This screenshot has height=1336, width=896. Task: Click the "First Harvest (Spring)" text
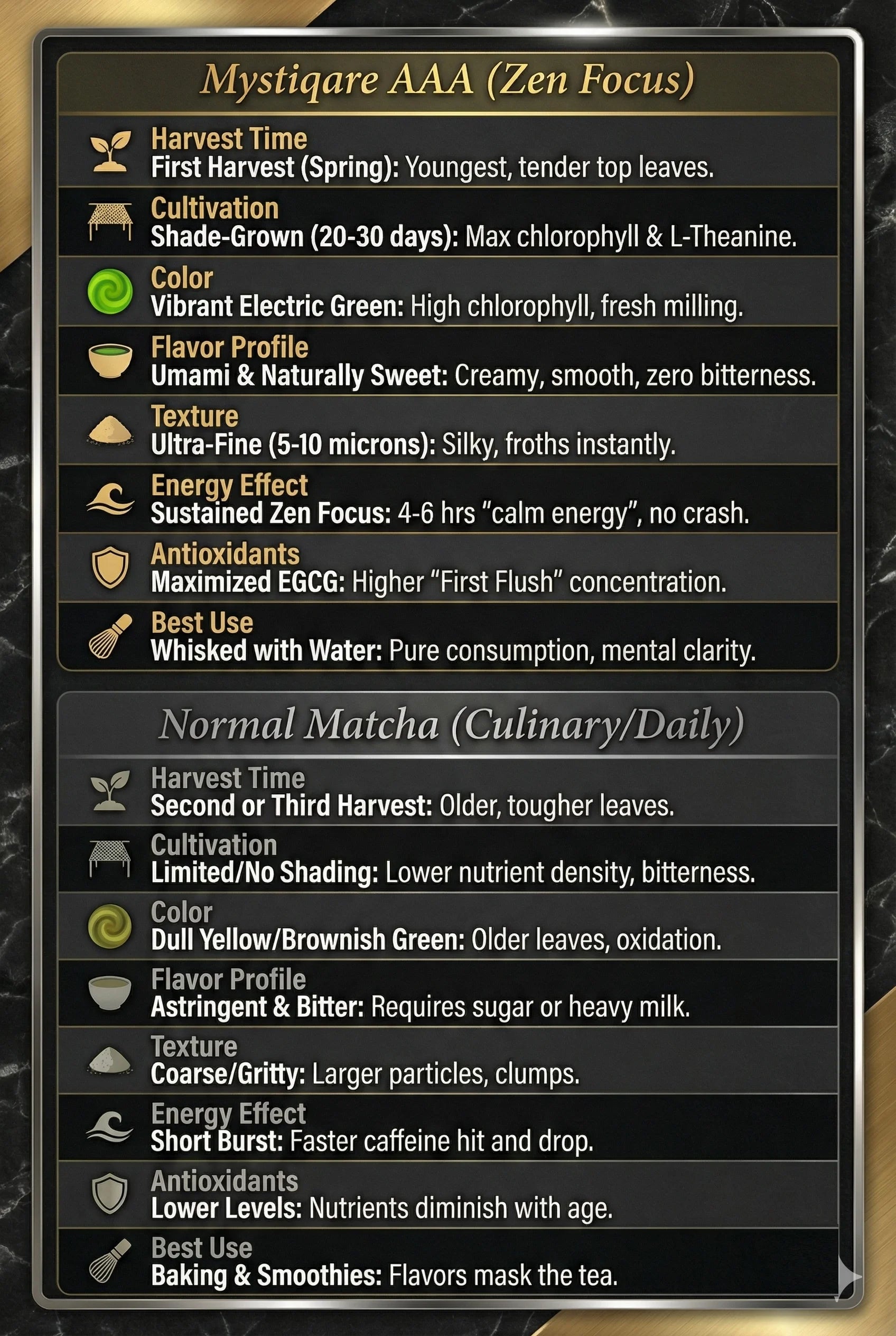point(274,168)
